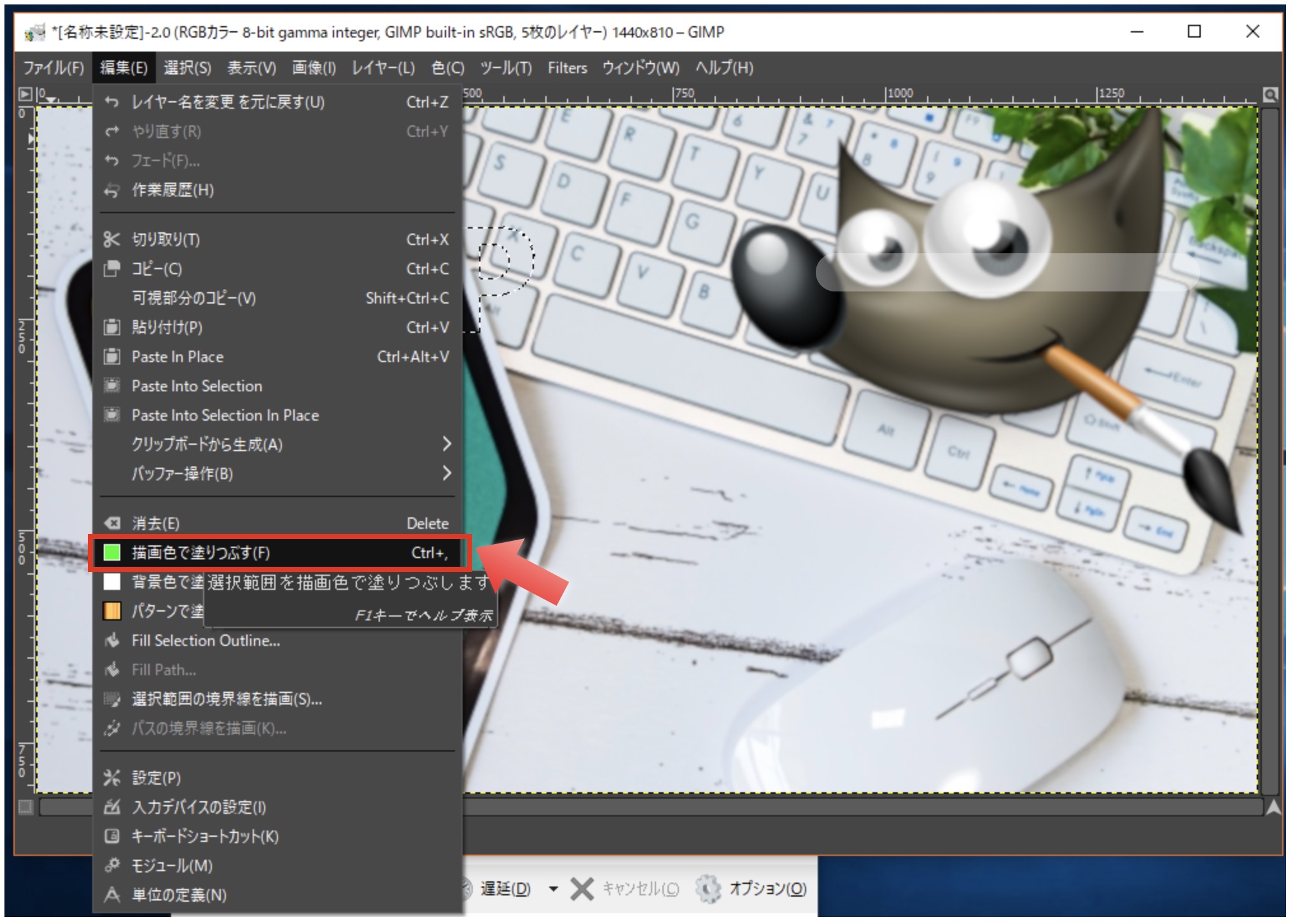
Task: Toggle quick mask at canvas bottom-left
Action: click(x=25, y=807)
